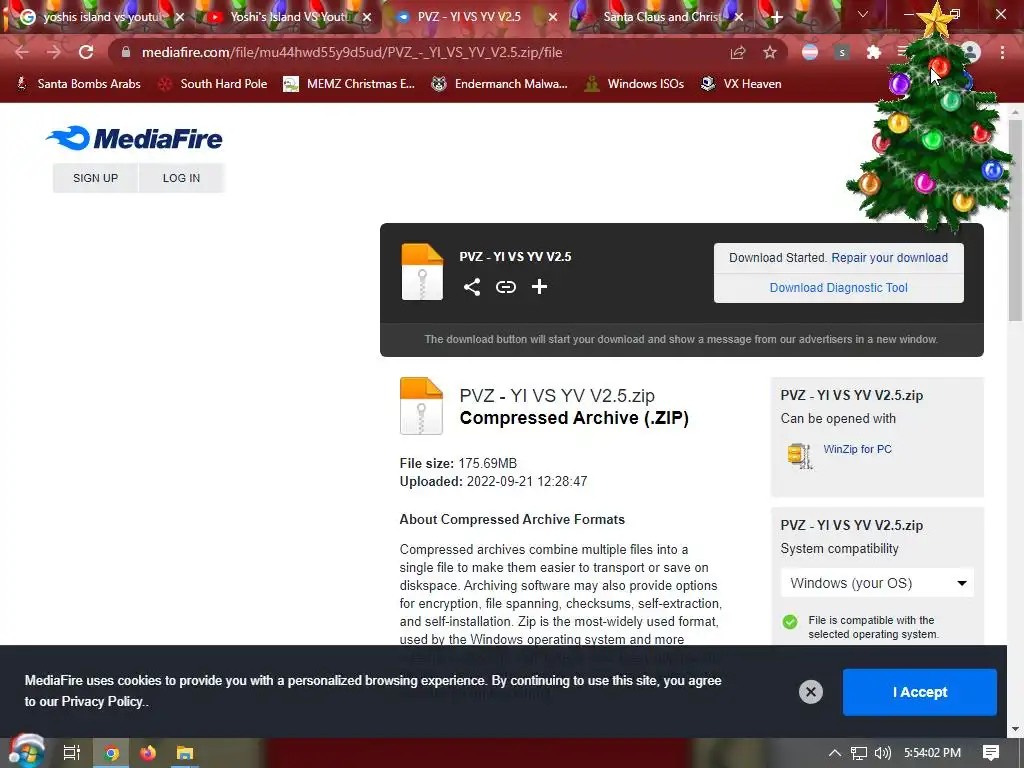The height and width of the screenshot is (768, 1024).
Task: Bookmark this page with the star icon
Action: tap(770, 52)
